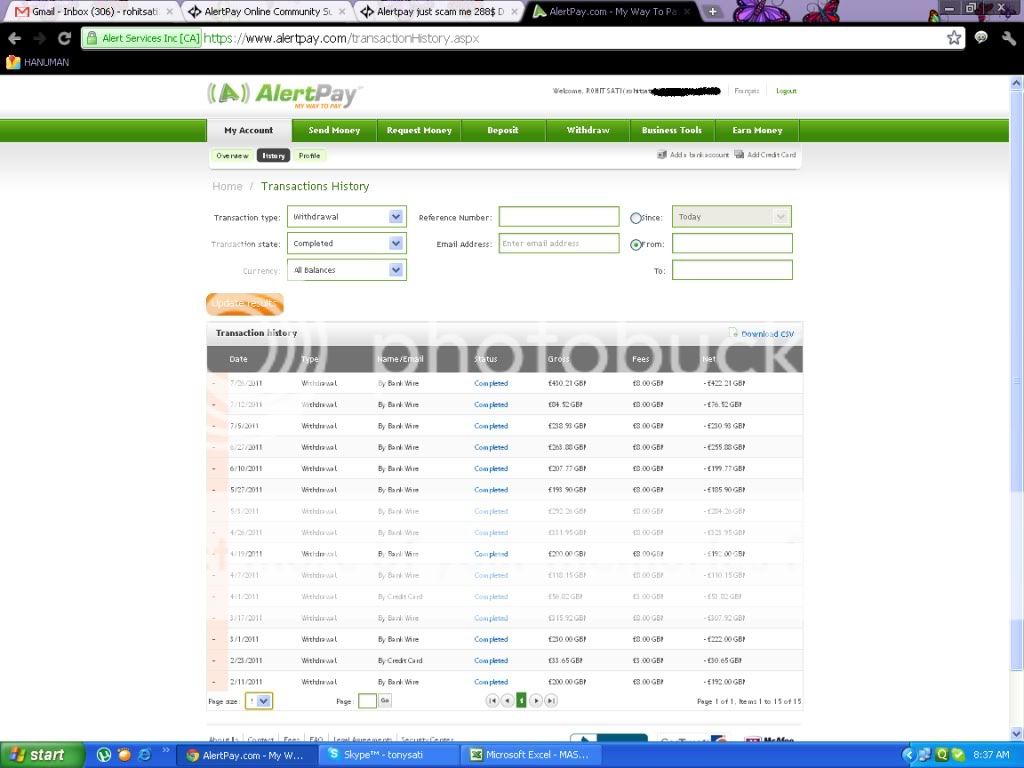Open the Transaction type dropdown
This screenshot has width=1024, height=768.
point(347,217)
